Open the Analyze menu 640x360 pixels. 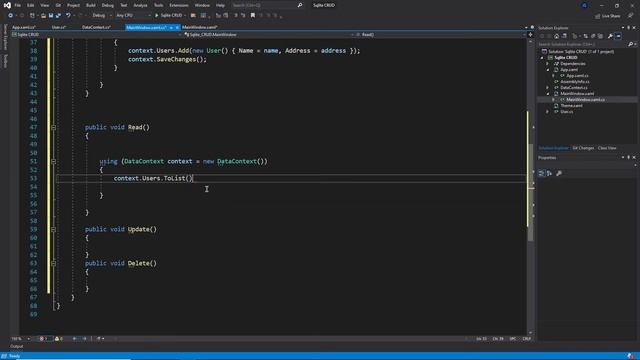point(140,5)
